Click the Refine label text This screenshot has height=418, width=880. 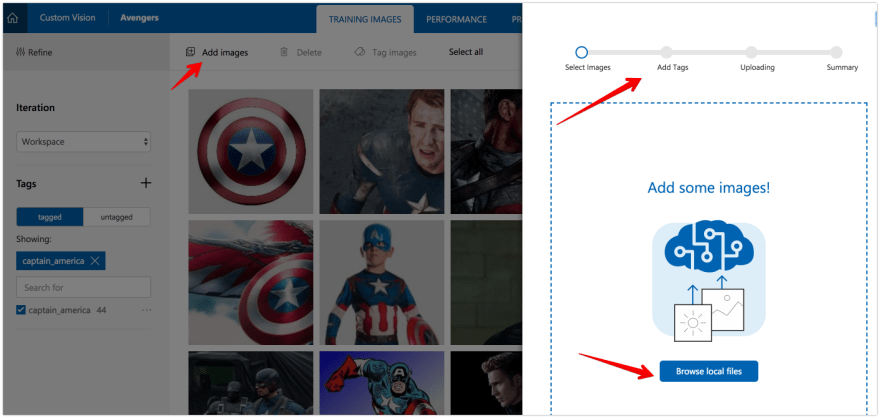pyautogui.click(x=40, y=53)
